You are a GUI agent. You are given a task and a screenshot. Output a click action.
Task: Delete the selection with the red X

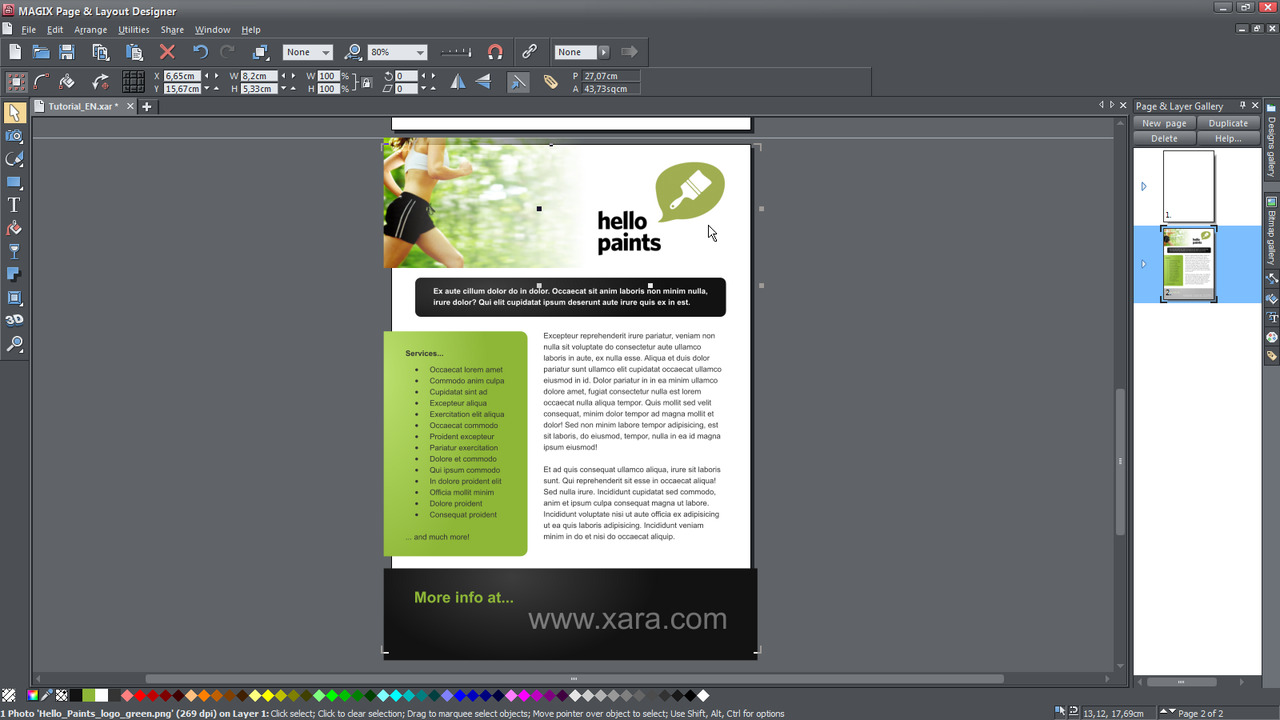(167, 52)
